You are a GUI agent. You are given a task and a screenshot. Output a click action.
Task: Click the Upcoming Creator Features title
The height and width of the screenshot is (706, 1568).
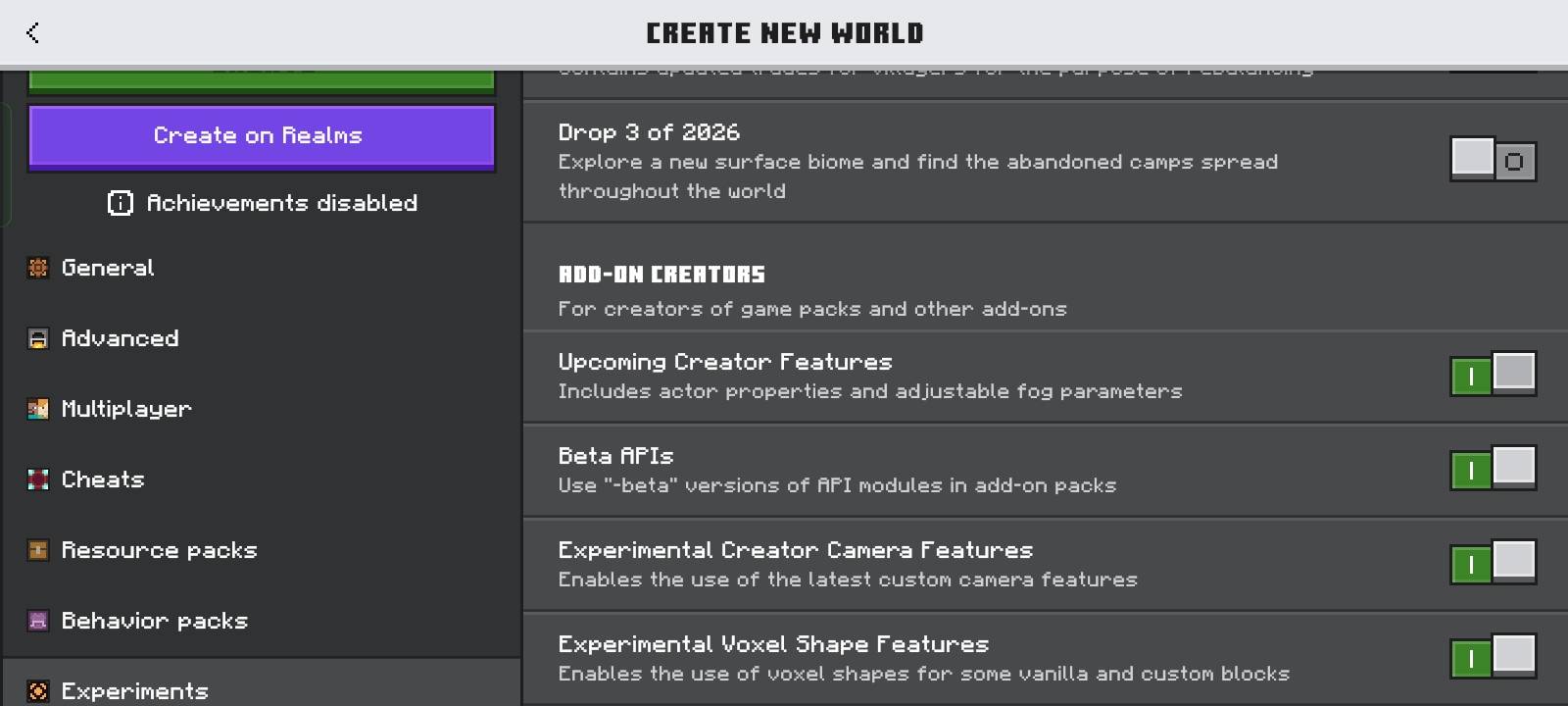tap(725, 362)
